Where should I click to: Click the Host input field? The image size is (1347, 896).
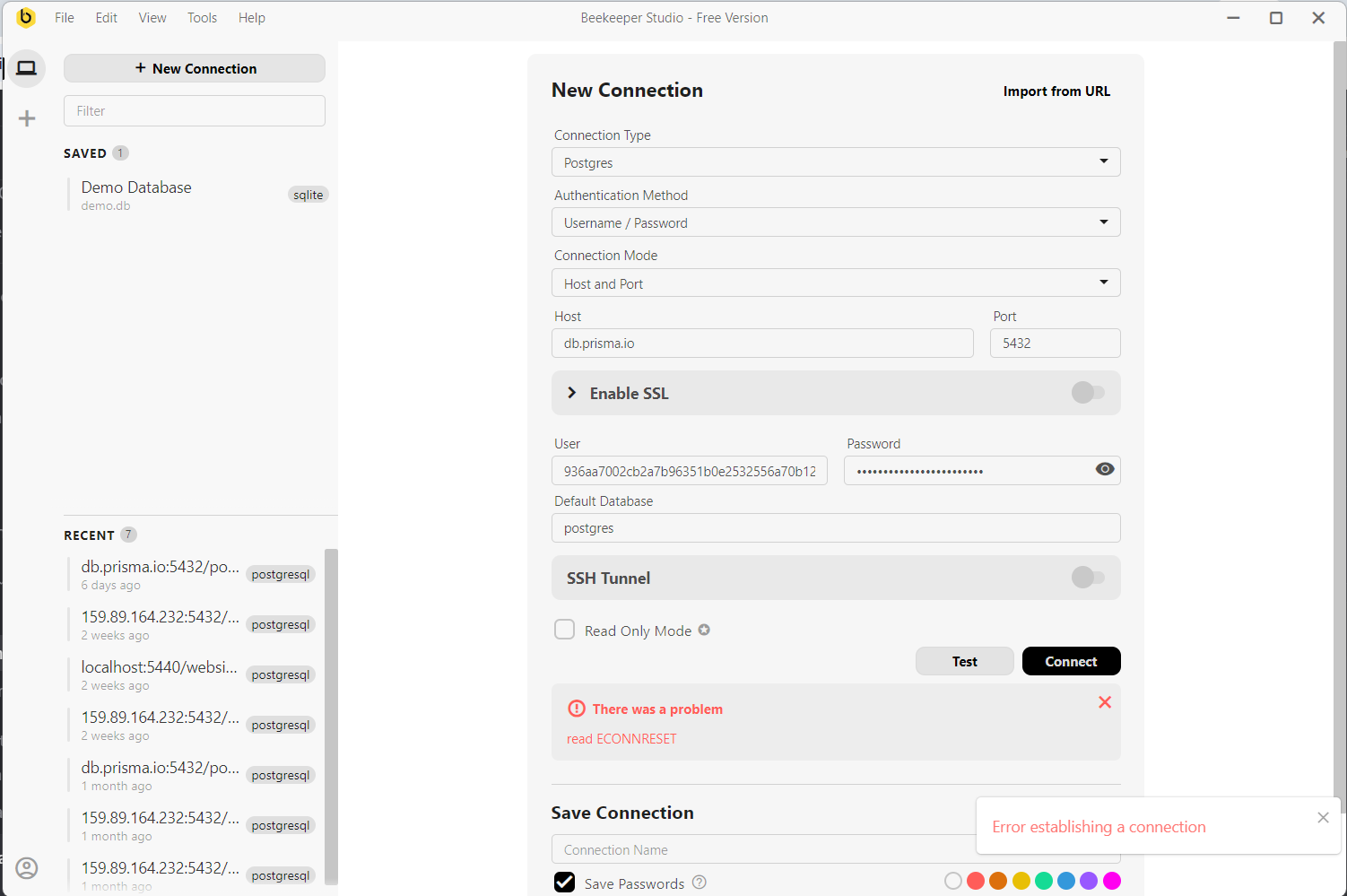point(762,344)
